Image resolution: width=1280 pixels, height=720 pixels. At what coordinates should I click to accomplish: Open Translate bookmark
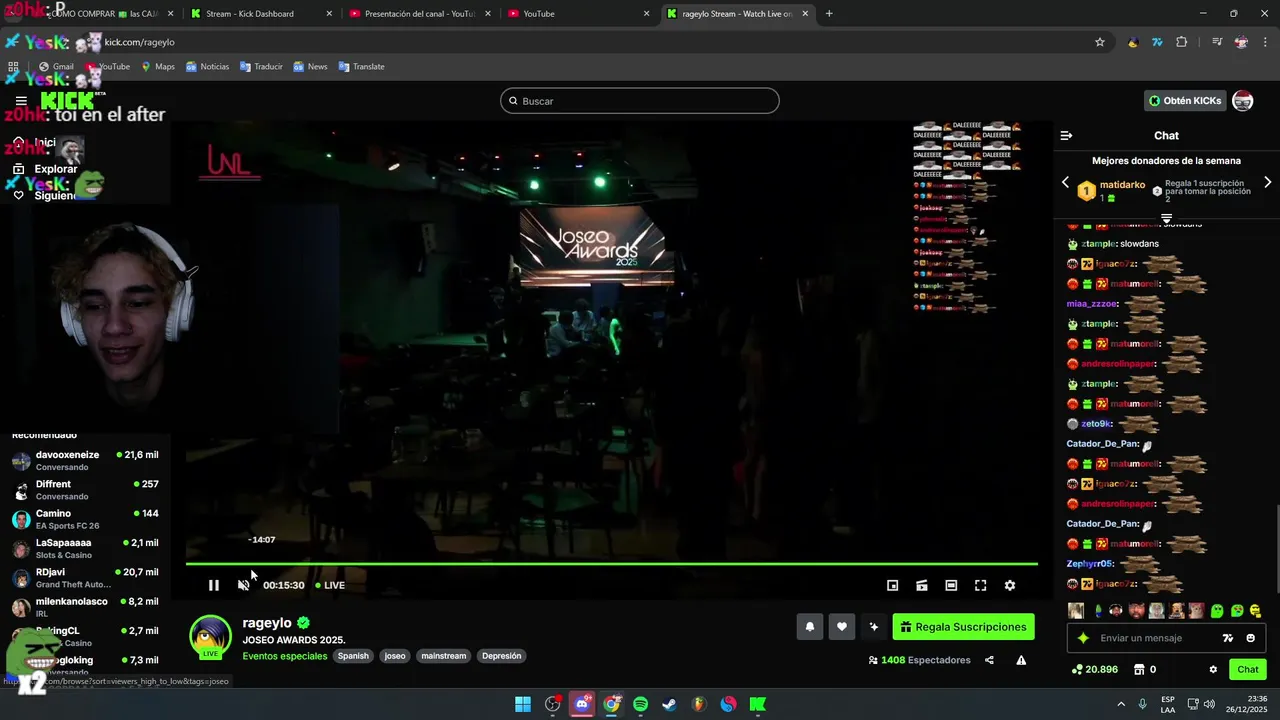pyautogui.click(x=361, y=67)
